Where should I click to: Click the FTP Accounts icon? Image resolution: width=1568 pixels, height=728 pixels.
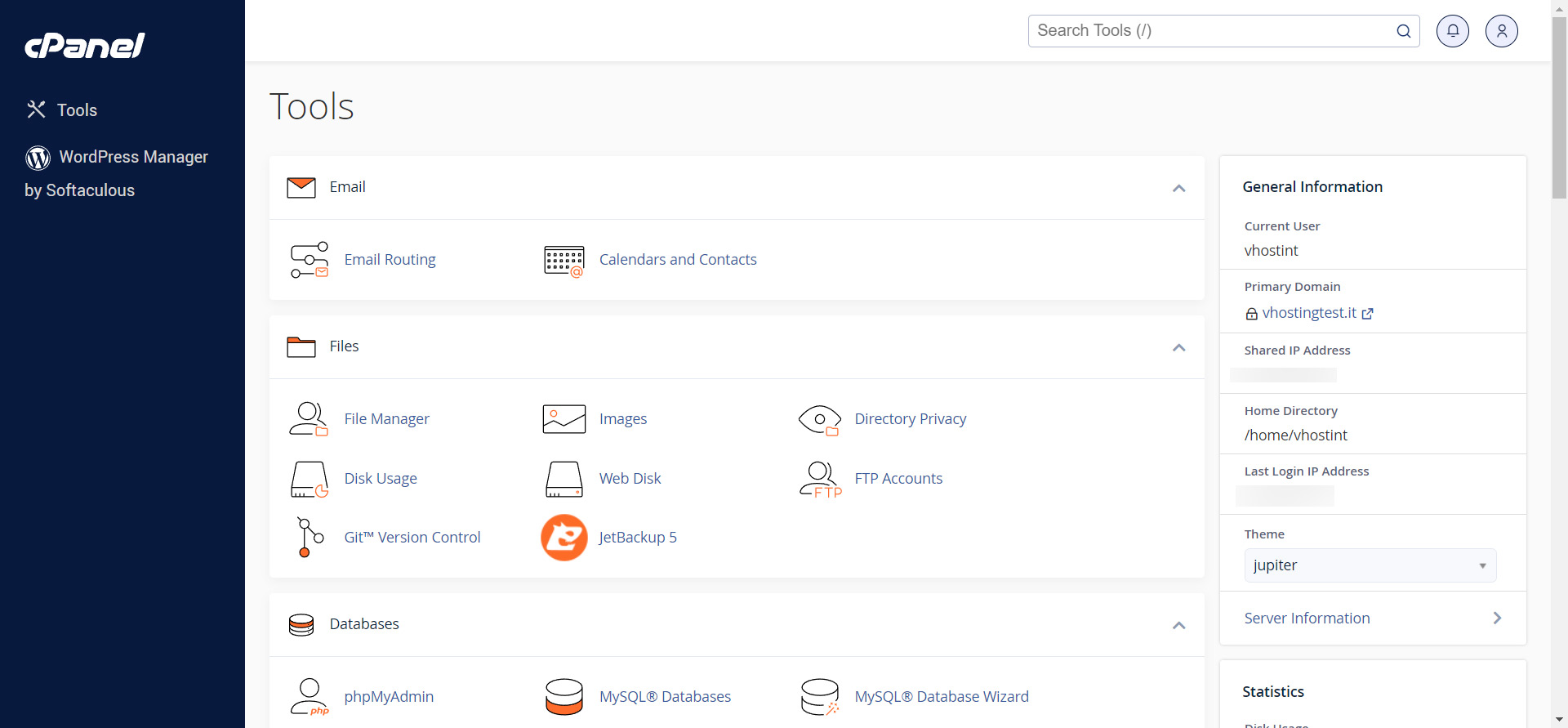[x=821, y=480]
